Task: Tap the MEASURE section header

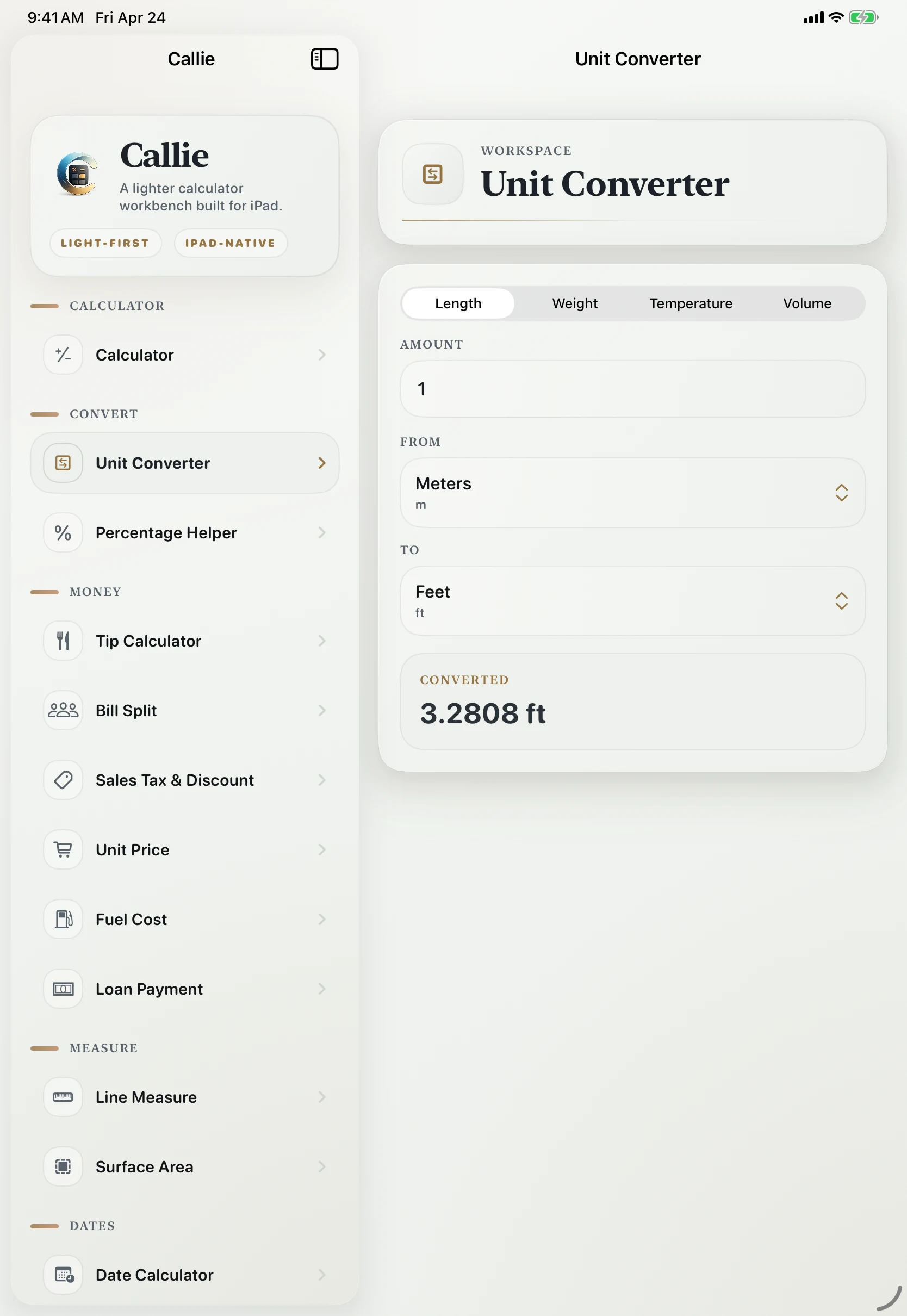Action: pos(103,1048)
